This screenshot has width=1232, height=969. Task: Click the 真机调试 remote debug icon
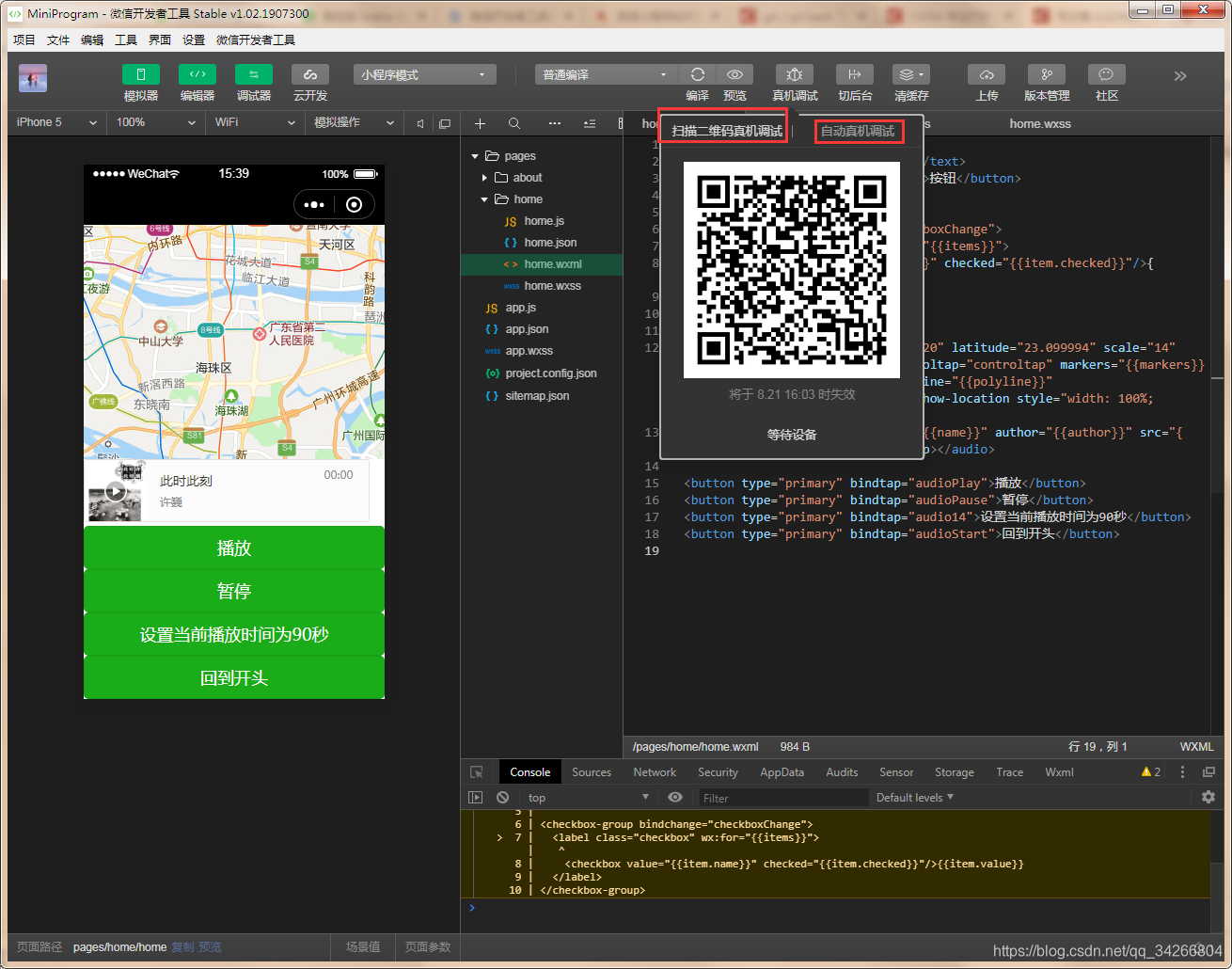click(x=795, y=74)
